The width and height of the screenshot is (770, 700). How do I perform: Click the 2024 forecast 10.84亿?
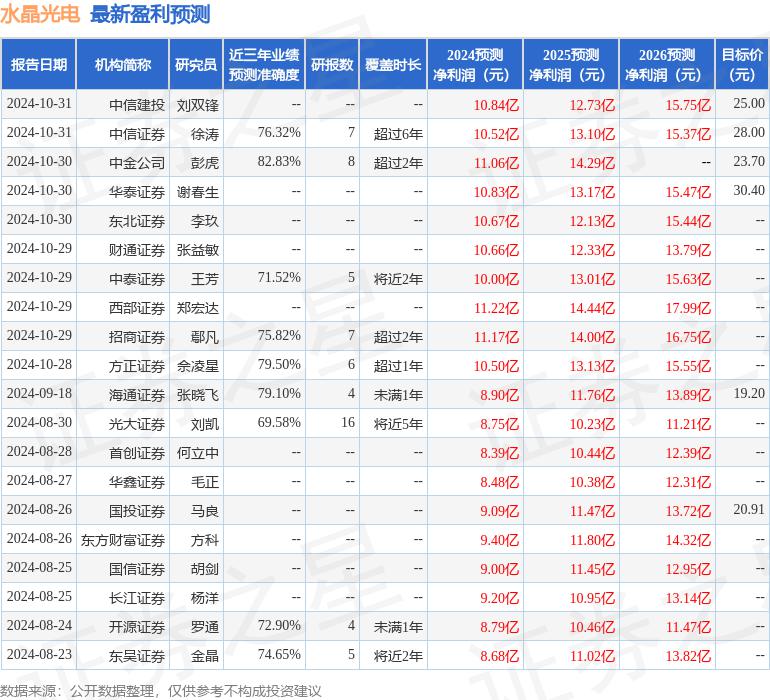pos(496,105)
